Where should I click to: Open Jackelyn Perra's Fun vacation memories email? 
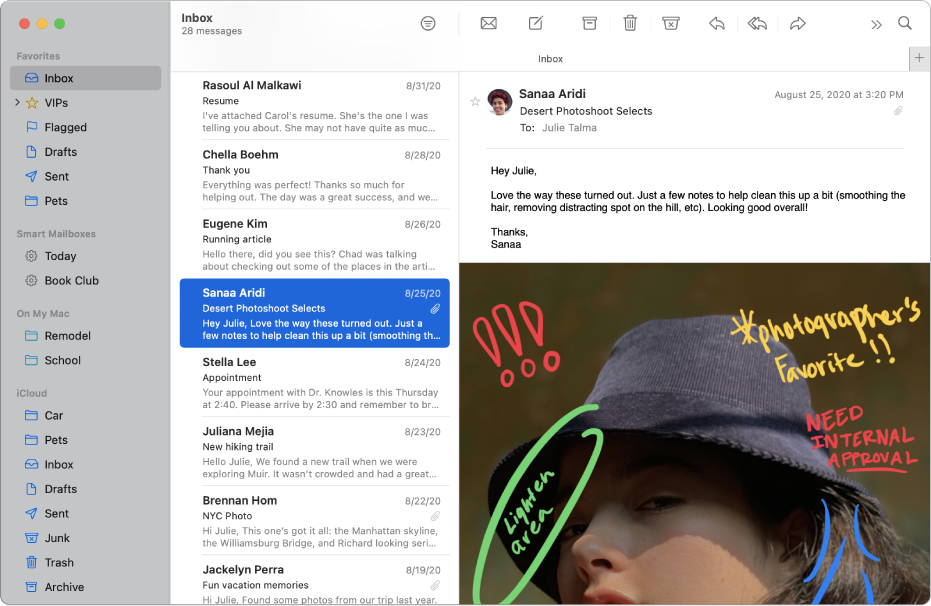(x=315, y=582)
